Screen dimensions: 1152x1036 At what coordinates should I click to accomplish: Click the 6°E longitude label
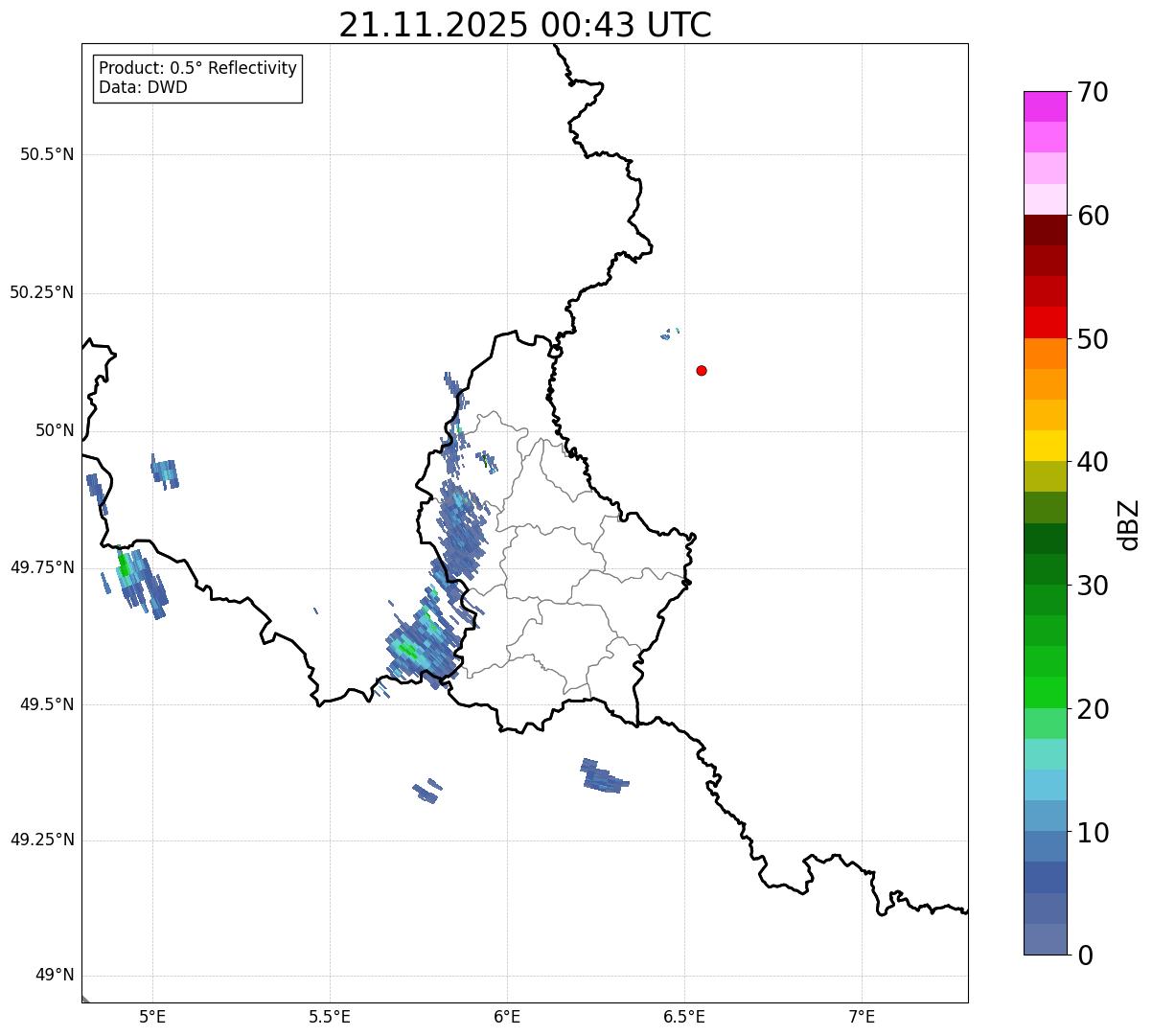pos(507,1016)
